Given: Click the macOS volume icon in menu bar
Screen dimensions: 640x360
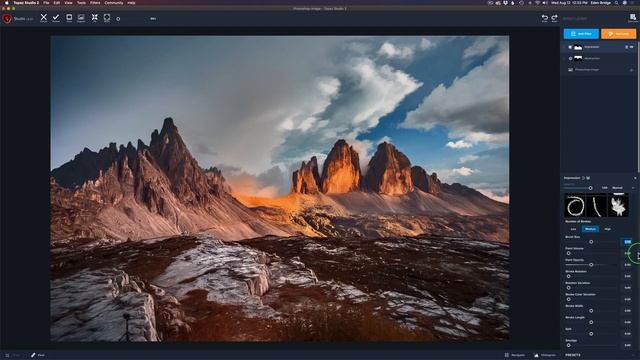Looking at the screenshot, I should coord(544,3).
